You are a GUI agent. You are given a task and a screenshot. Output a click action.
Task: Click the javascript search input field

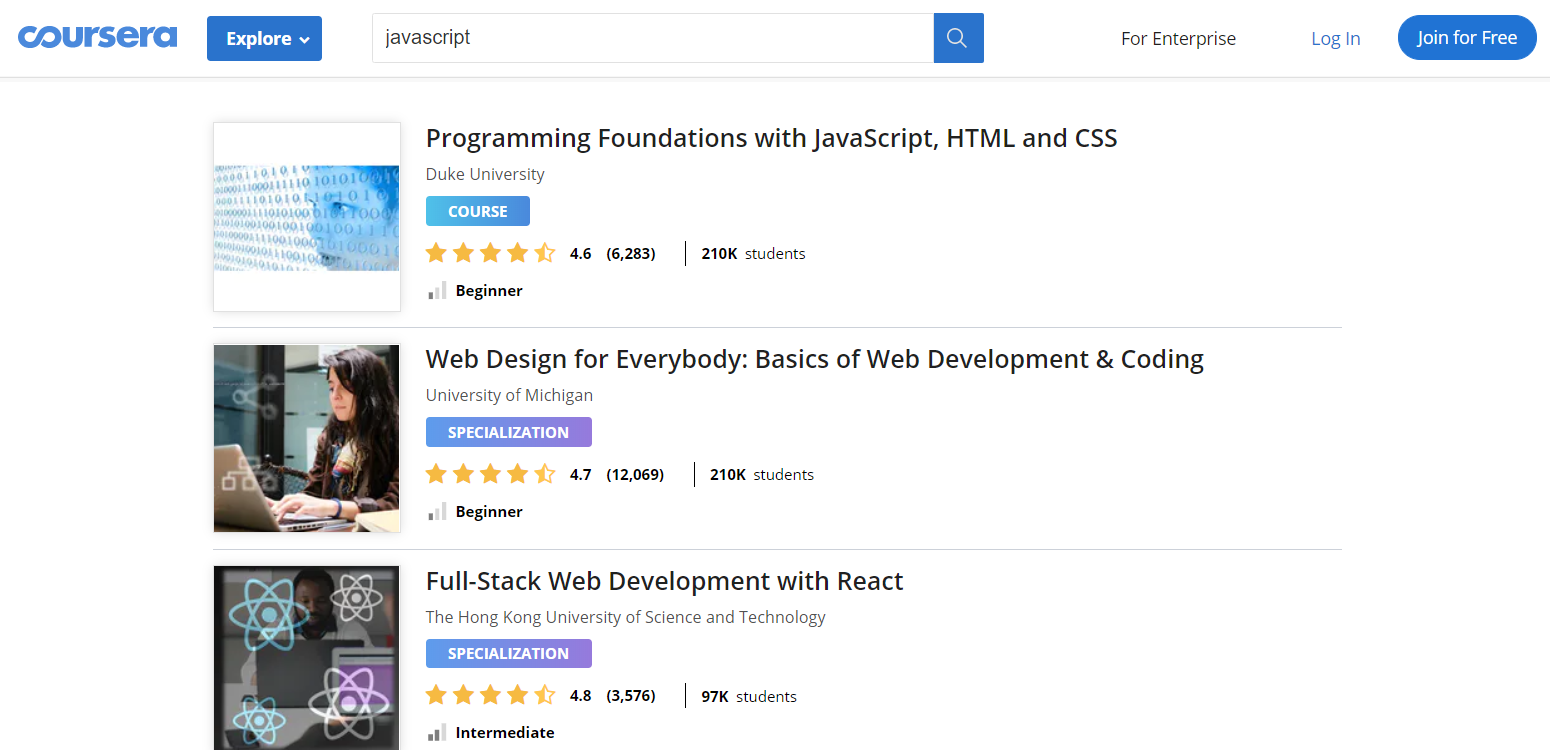(653, 38)
